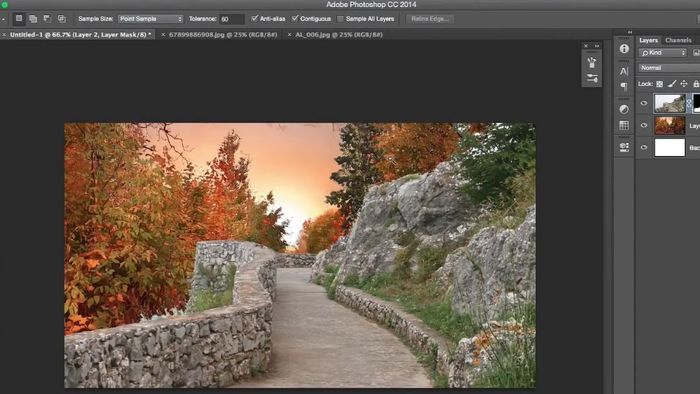This screenshot has width=700, height=394.
Task: Select the New selection mode icon
Action: pyautogui.click(x=19, y=19)
